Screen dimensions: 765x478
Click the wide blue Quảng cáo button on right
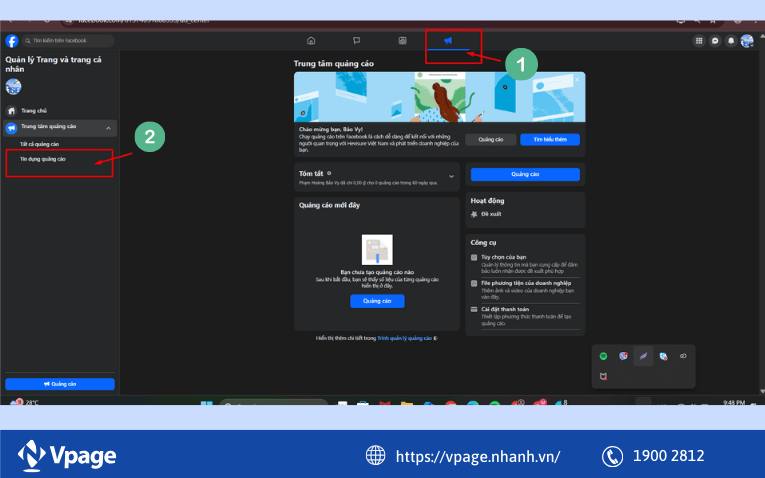(x=525, y=174)
